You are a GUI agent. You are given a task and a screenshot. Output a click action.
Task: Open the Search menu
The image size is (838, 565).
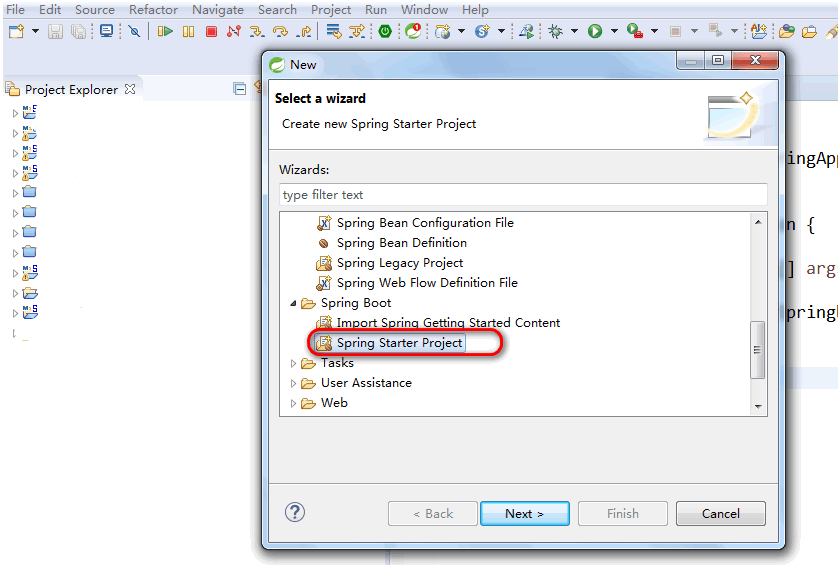[277, 10]
